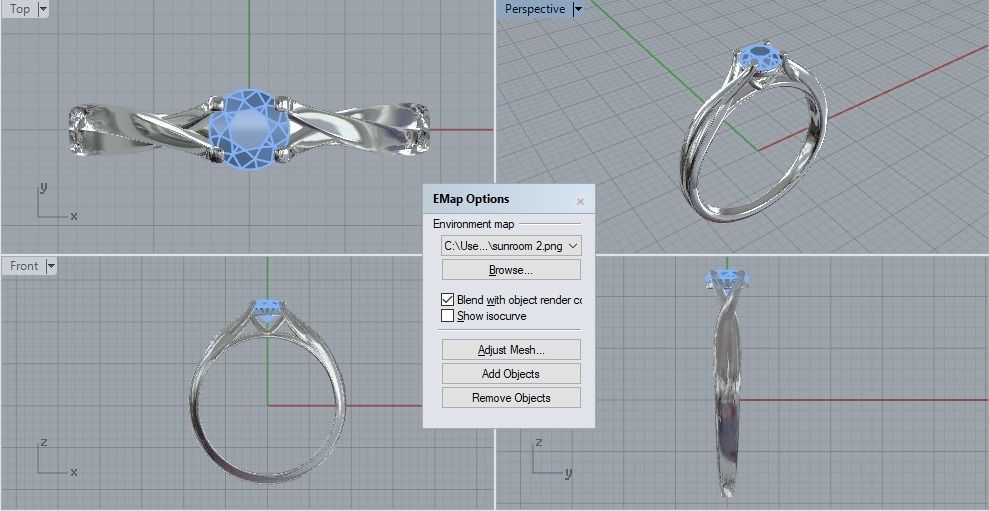Open the Perspective viewport menu arrow

pyautogui.click(x=578, y=9)
